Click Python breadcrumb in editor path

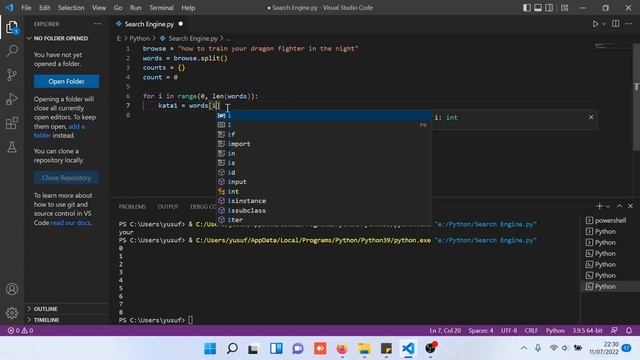click(140, 38)
